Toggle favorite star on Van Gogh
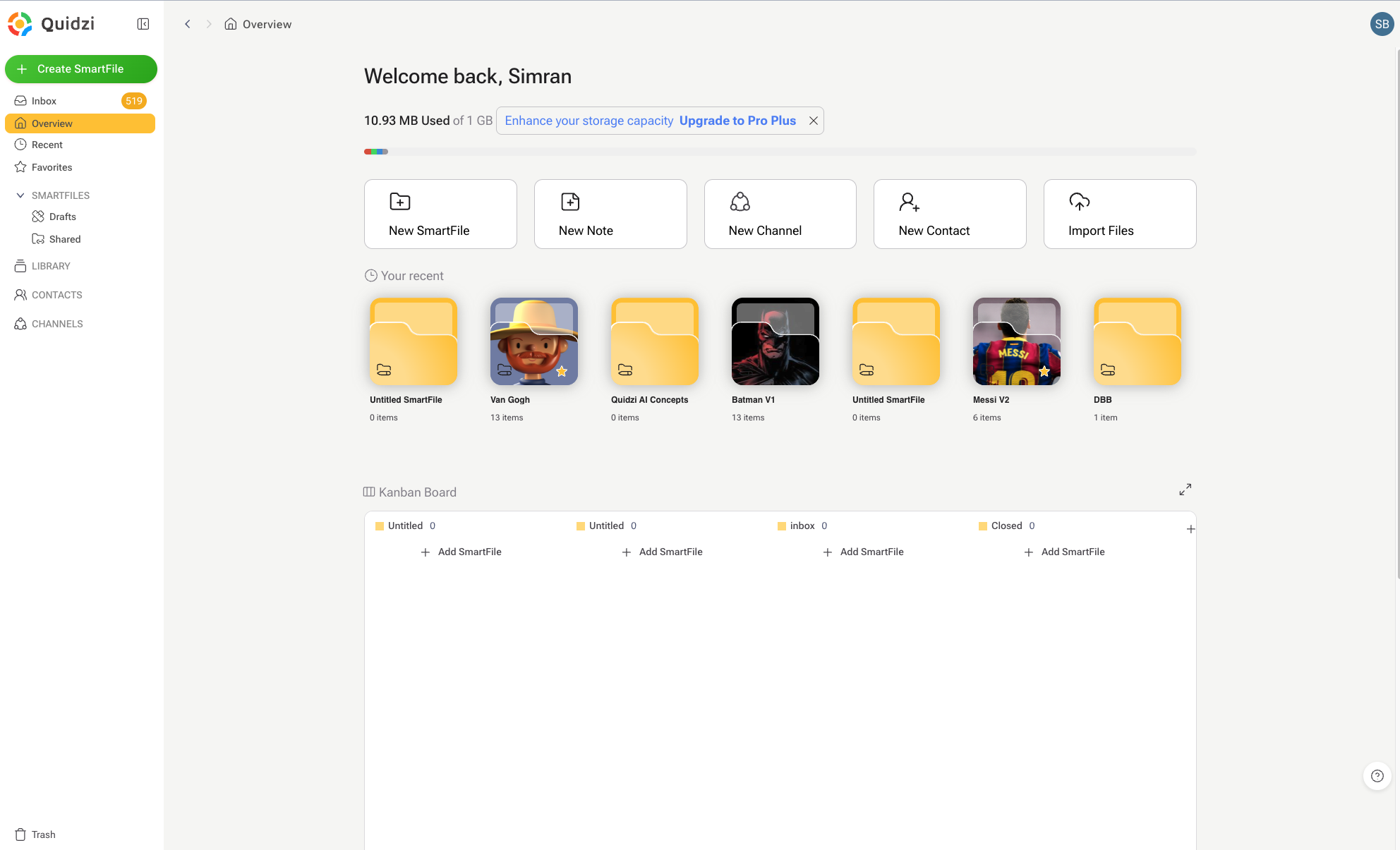 [x=562, y=371]
